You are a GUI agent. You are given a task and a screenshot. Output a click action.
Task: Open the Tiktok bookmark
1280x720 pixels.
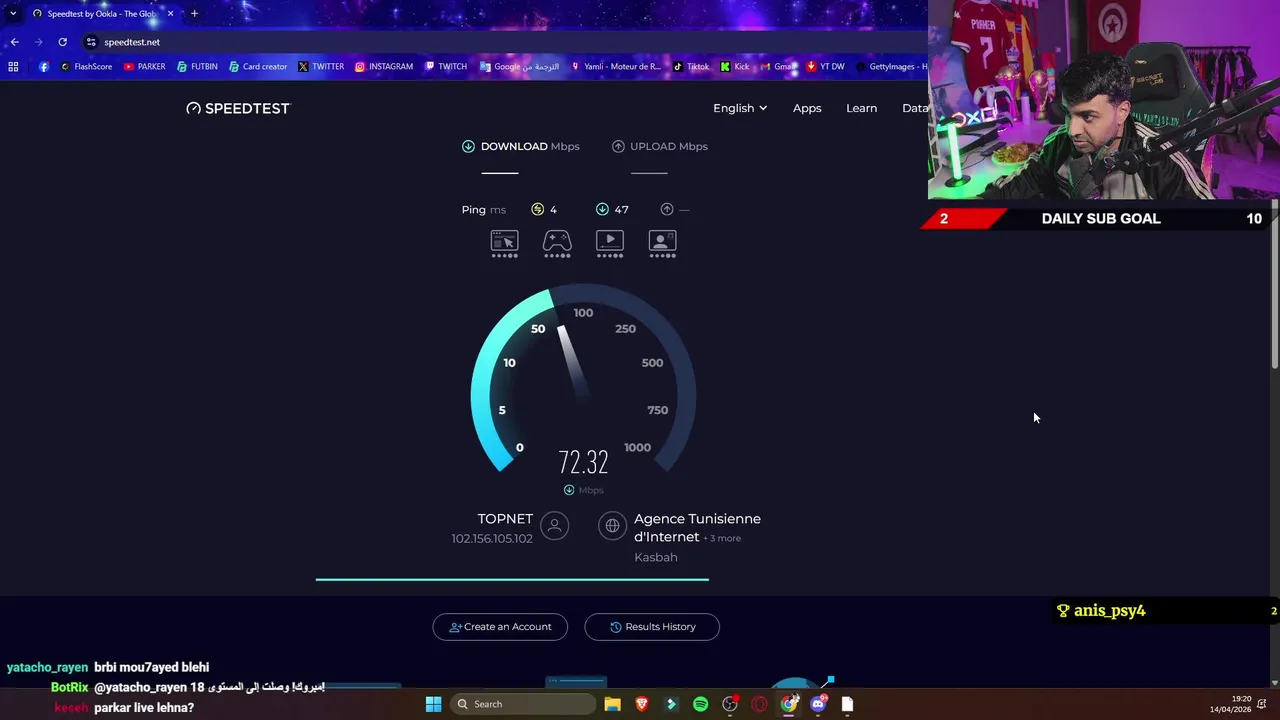pos(691,67)
